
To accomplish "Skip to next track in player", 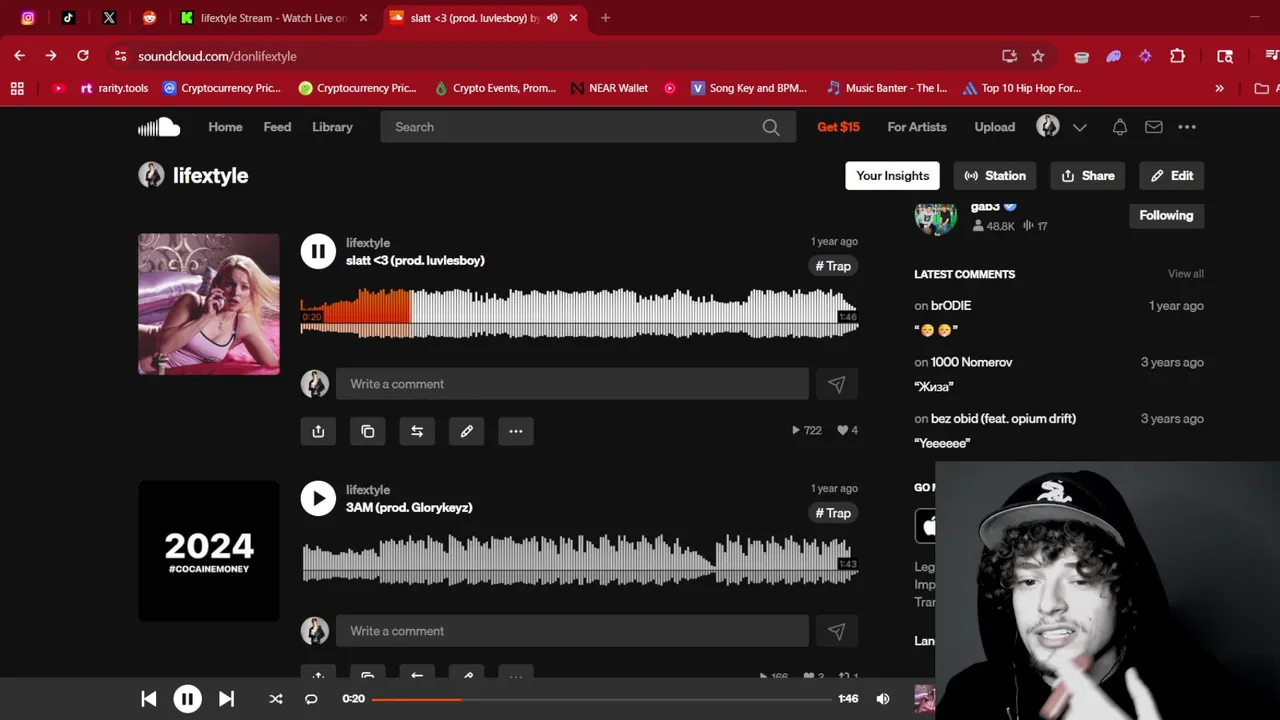I will click(226, 699).
